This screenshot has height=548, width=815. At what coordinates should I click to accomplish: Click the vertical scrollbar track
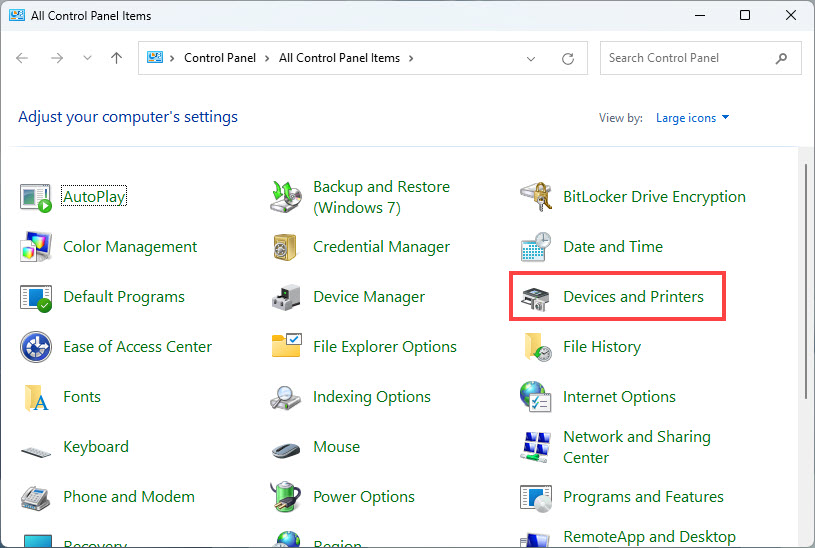(x=806, y=460)
